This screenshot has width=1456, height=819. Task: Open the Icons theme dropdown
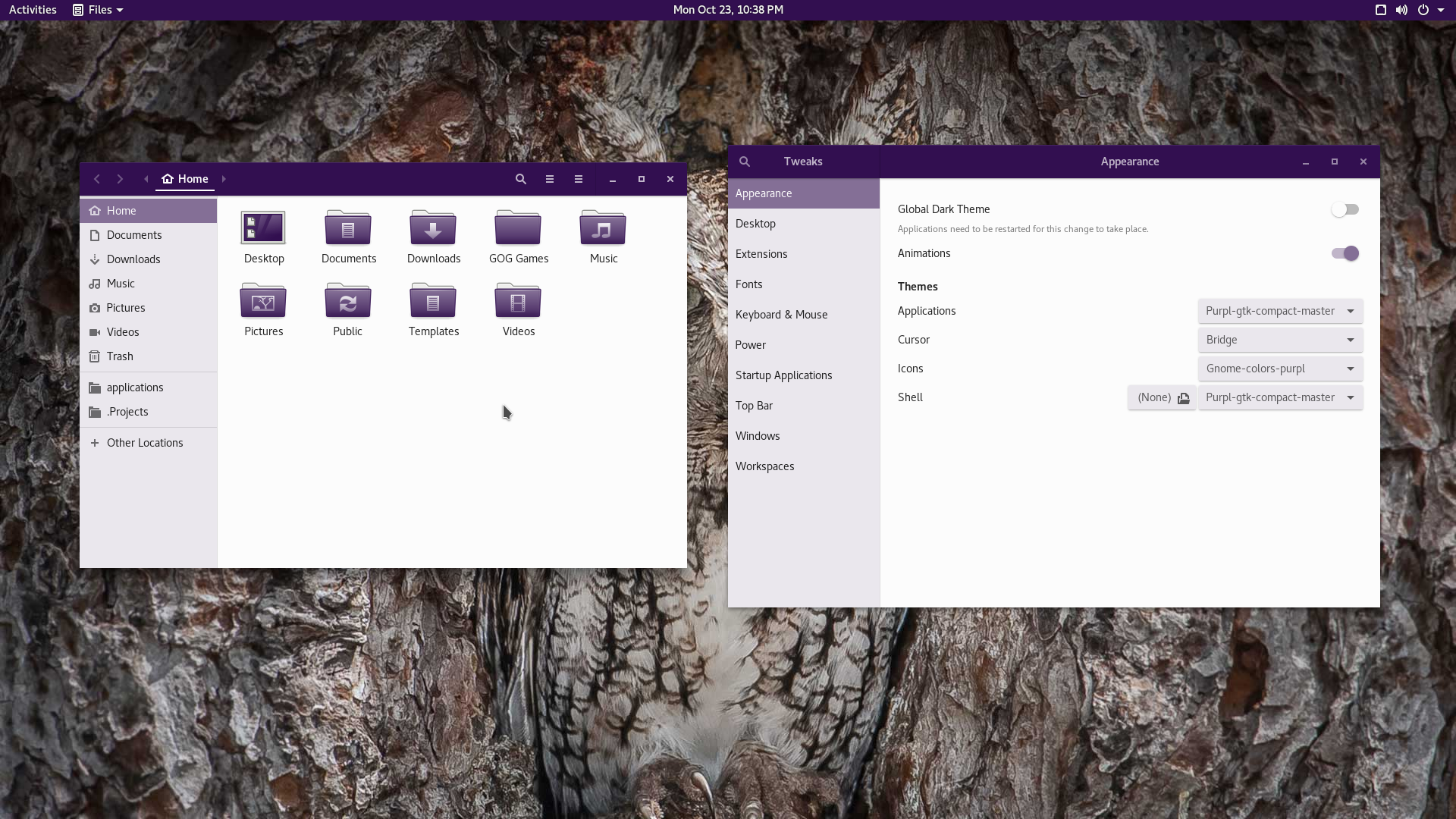(x=1281, y=369)
